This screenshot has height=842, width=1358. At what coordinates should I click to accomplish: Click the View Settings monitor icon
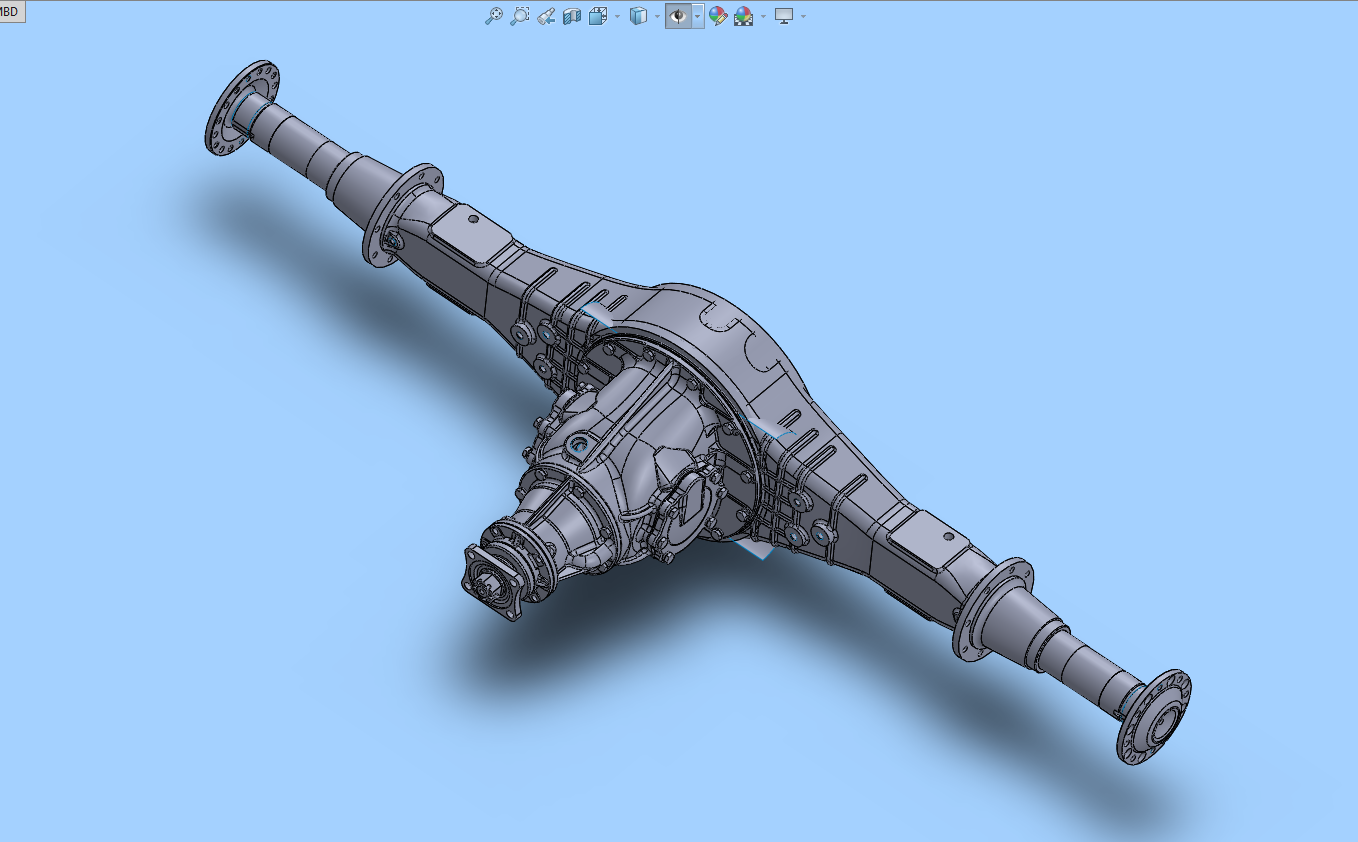784,16
